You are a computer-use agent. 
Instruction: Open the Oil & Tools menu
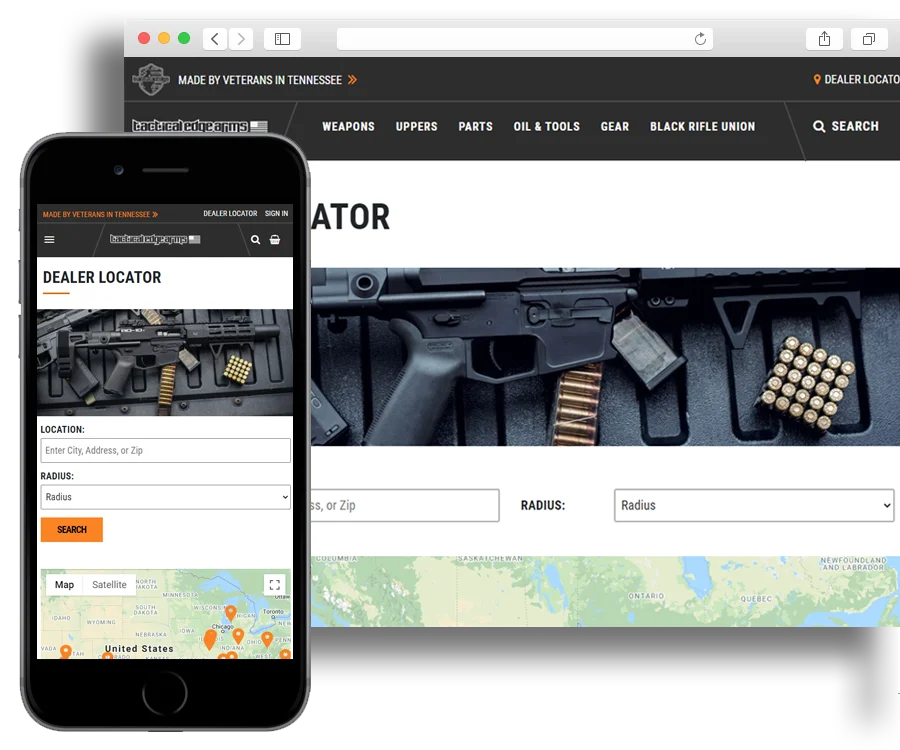[x=546, y=126]
